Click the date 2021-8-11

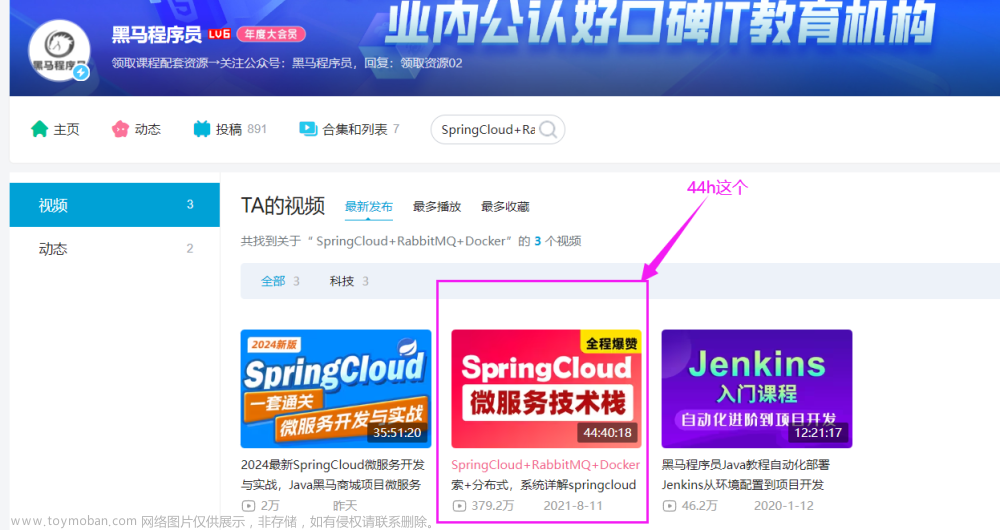coord(573,506)
